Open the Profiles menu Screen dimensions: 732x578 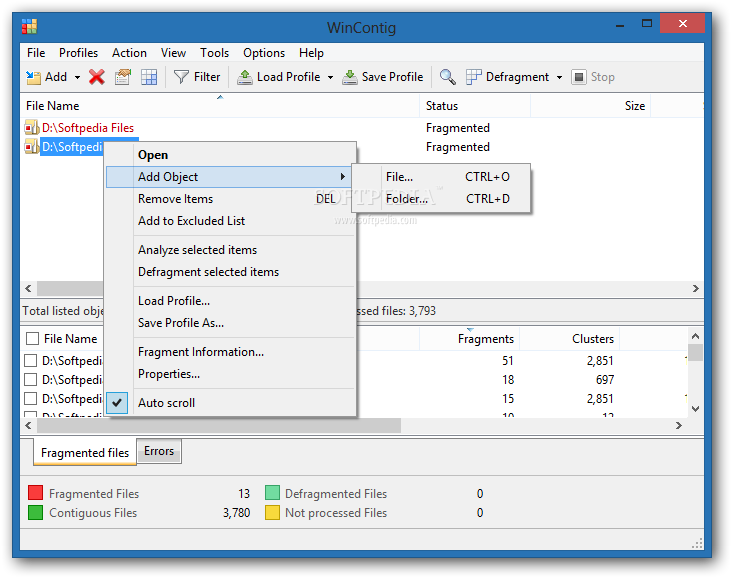click(x=78, y=53)
